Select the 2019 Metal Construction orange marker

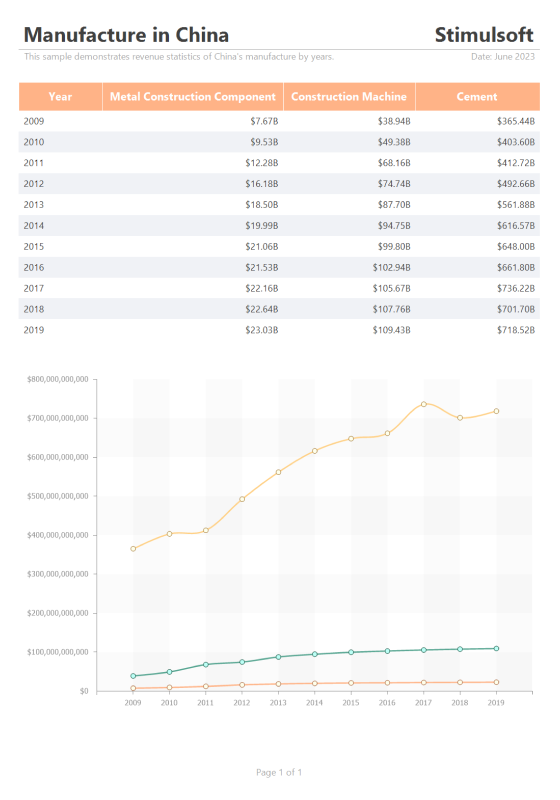[x=496, y=682]
